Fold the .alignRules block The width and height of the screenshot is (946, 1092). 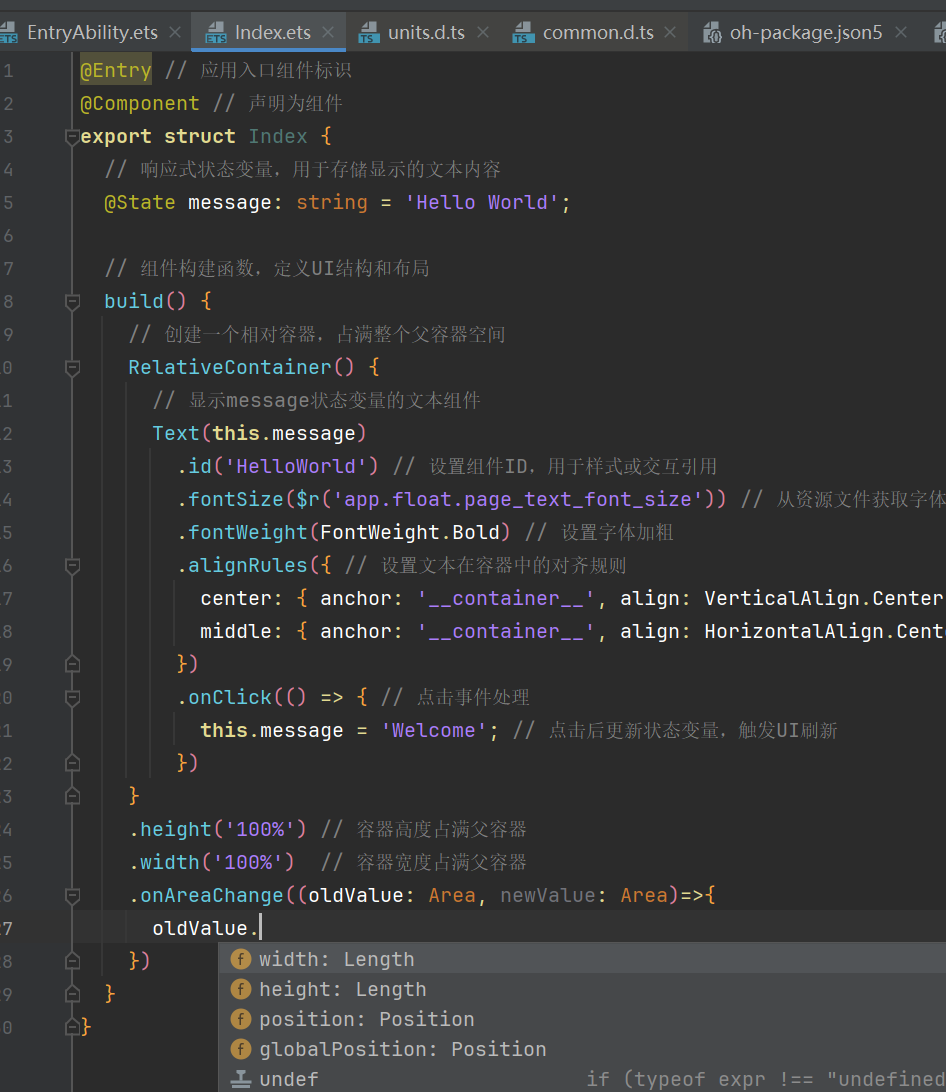[x=72, y=566]
